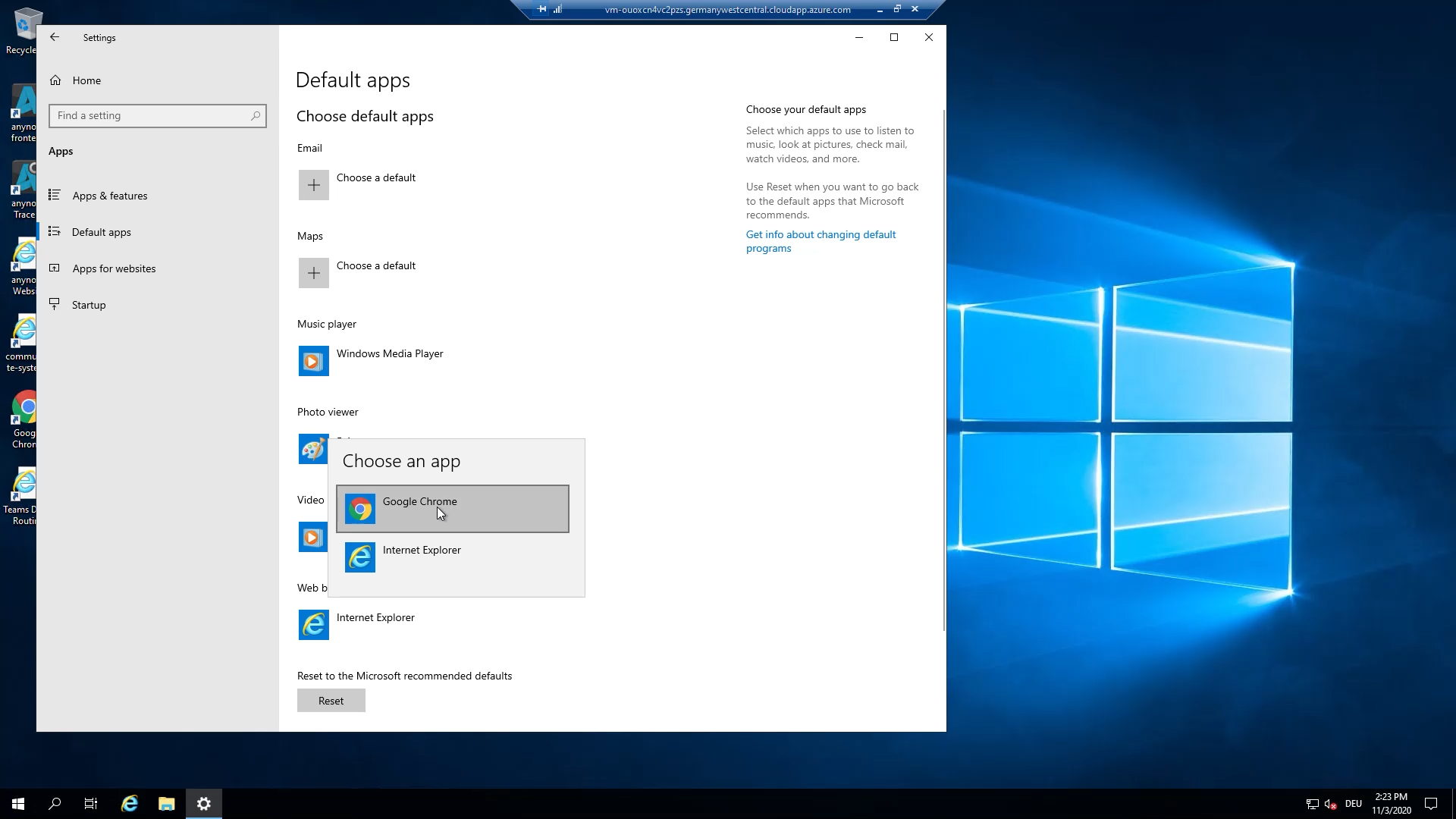This screenshot has height=819, width=1456.
Task: Choose a default for Email
Action: click(x=376, y=177)
